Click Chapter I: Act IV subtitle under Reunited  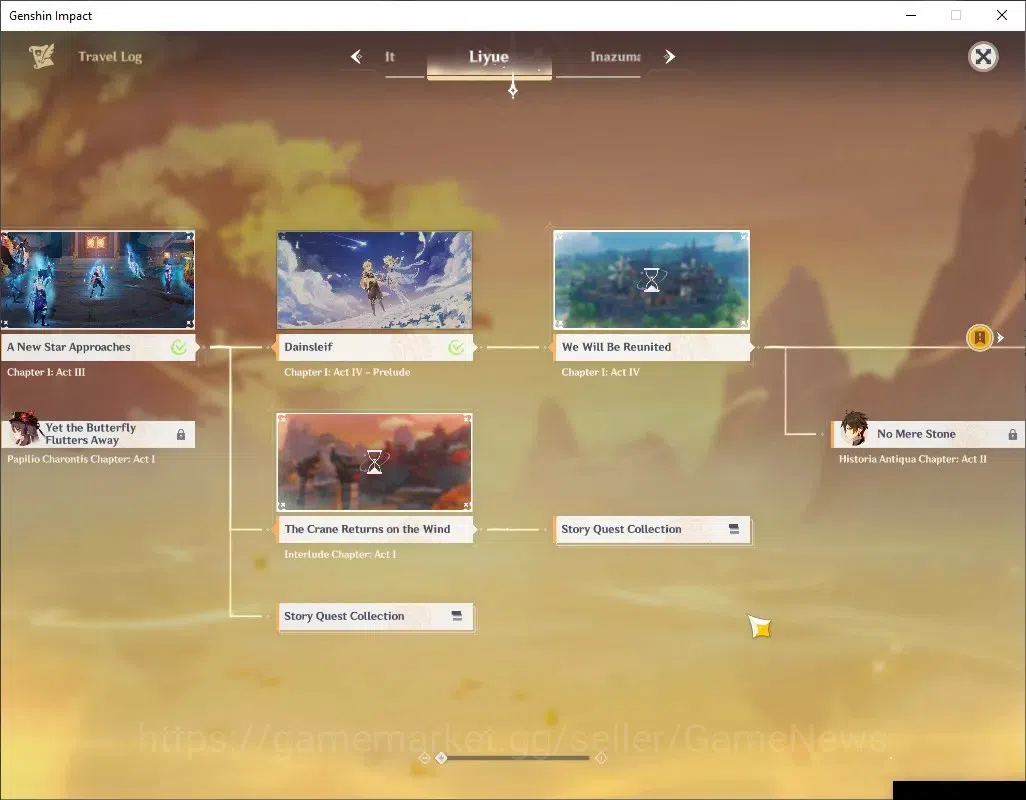600,372
